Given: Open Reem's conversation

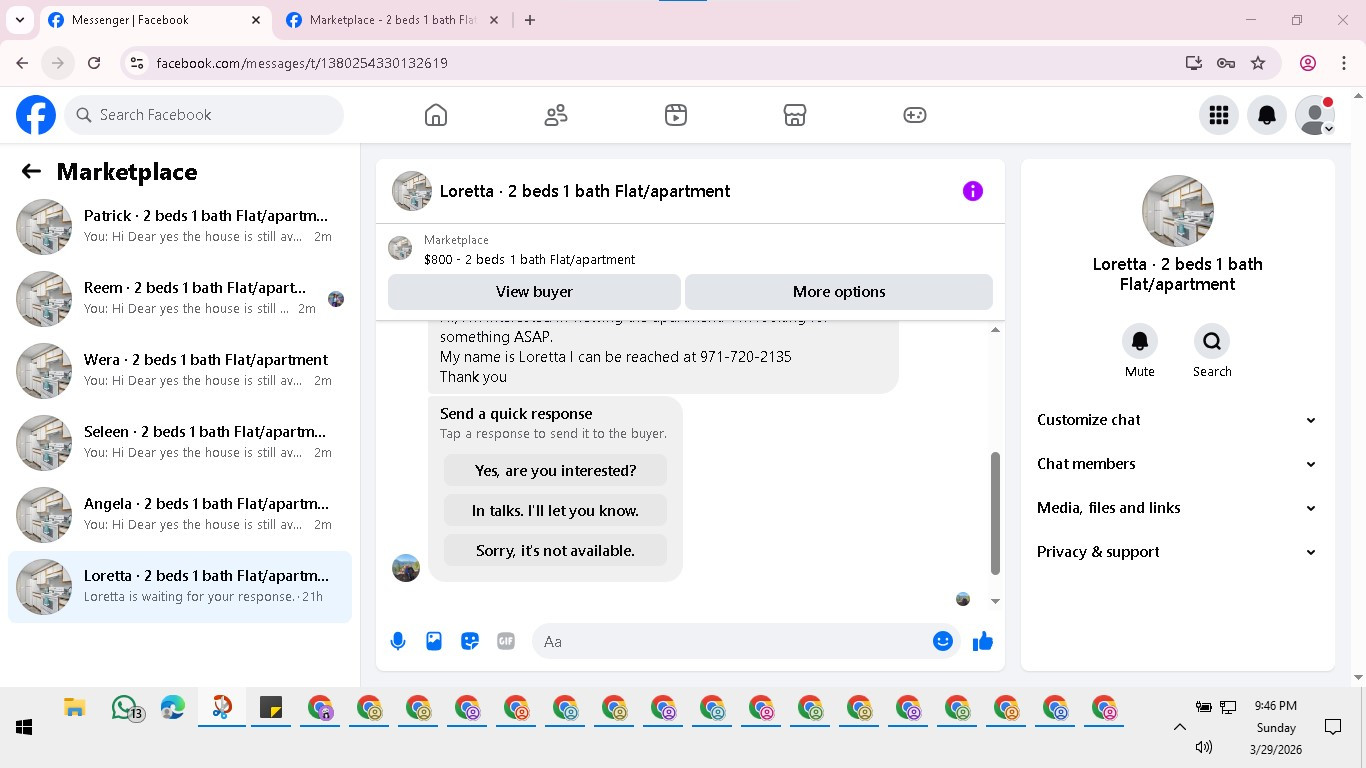Looking at the screenshot, I should (x=180, y=298).
